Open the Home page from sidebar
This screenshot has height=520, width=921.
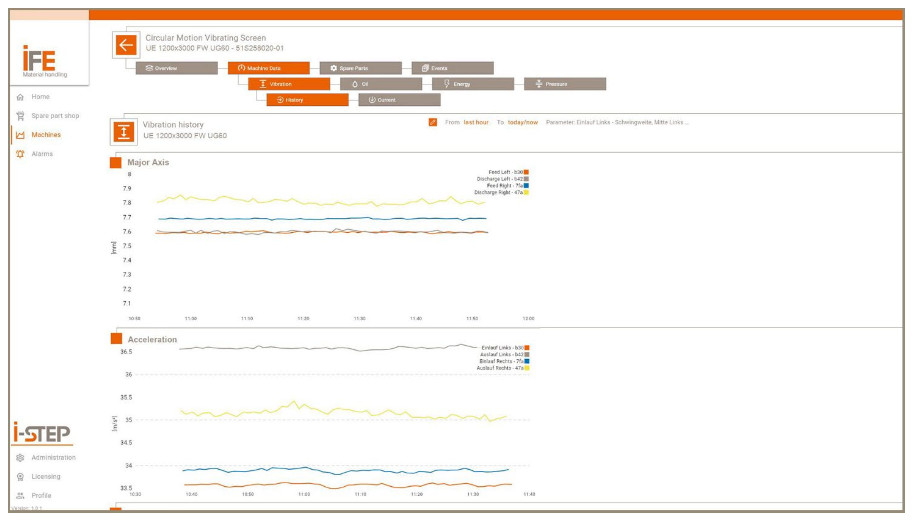coord(40,97)
